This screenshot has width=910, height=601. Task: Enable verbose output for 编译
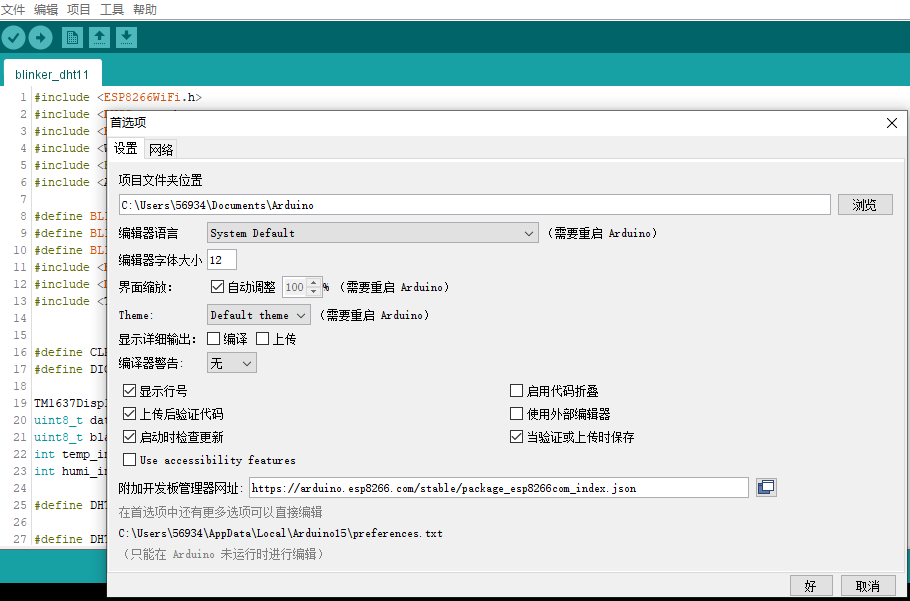[x=214, y=339]
